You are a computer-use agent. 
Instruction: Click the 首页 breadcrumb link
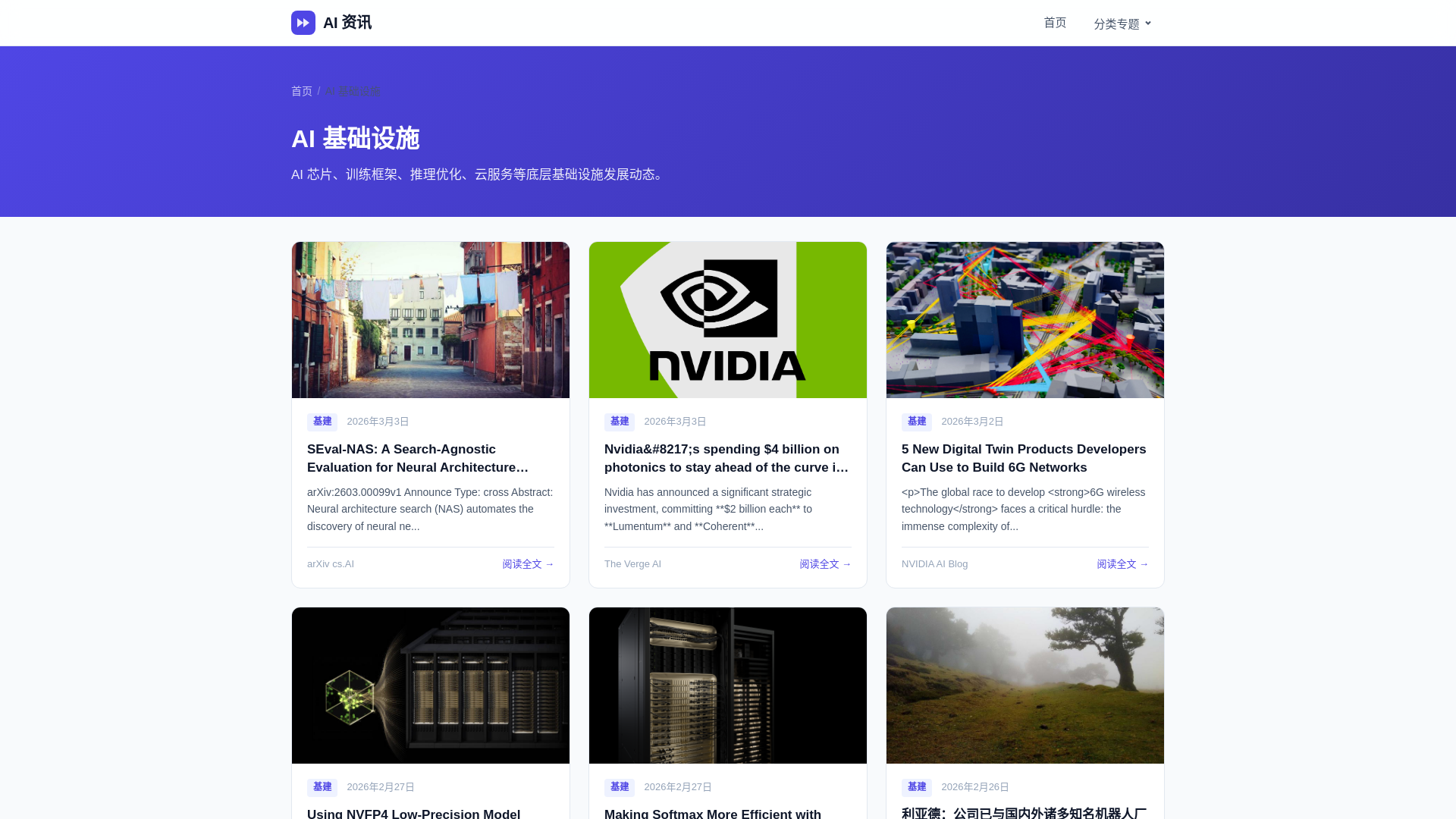[x=302, y=91]
